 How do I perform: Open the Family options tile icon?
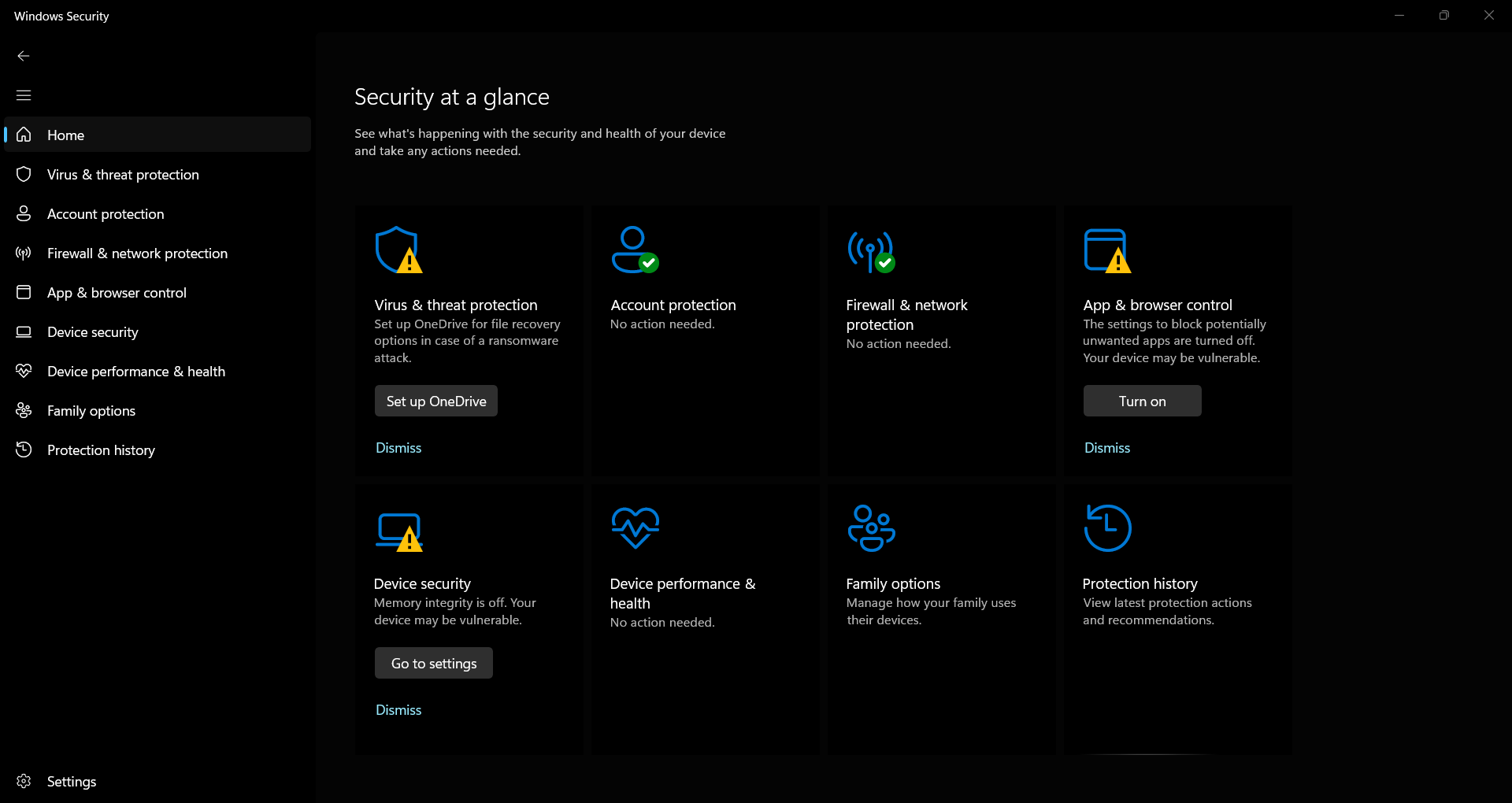click(871, 528)
